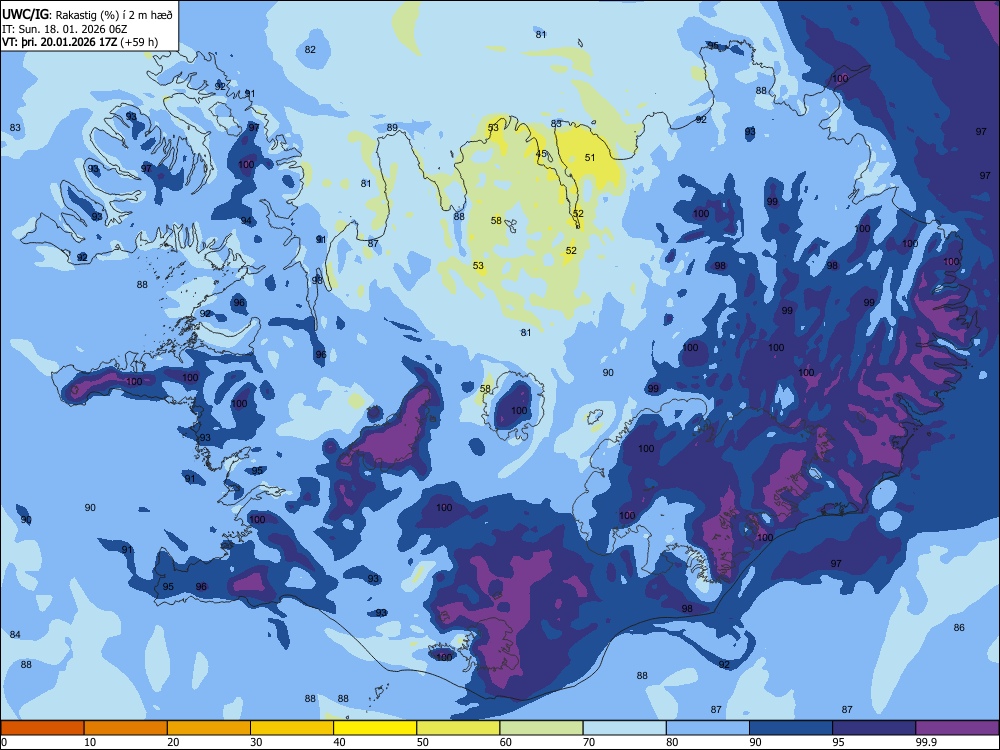
Task: Select the legend tick label '60'
Action: coord(506,742)
